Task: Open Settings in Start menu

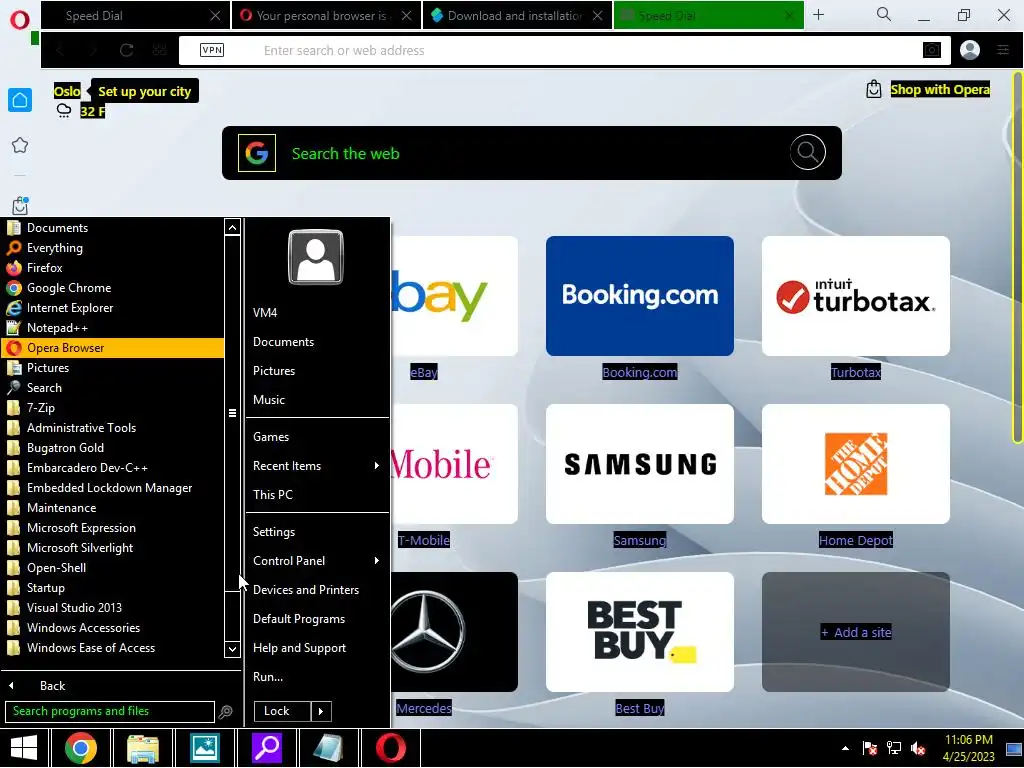Action: click(317, 532)
